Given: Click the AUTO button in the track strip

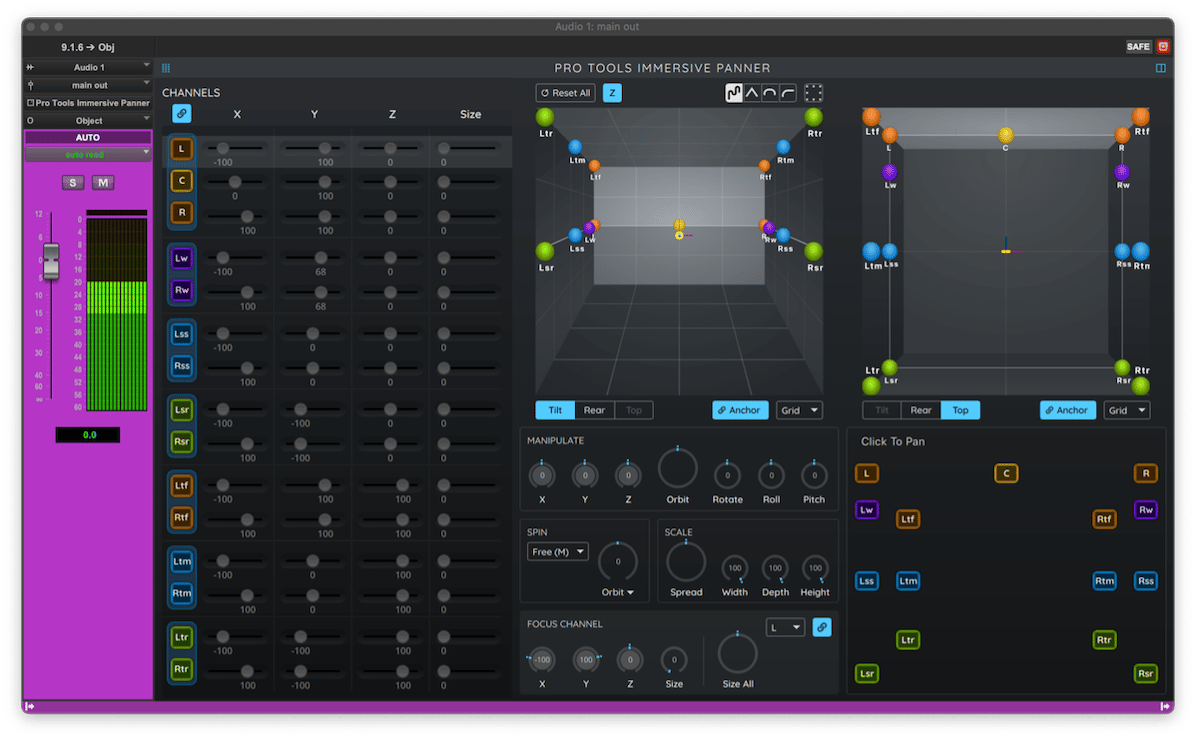Looking at the screenshot, I should click(x=88, y=137).
